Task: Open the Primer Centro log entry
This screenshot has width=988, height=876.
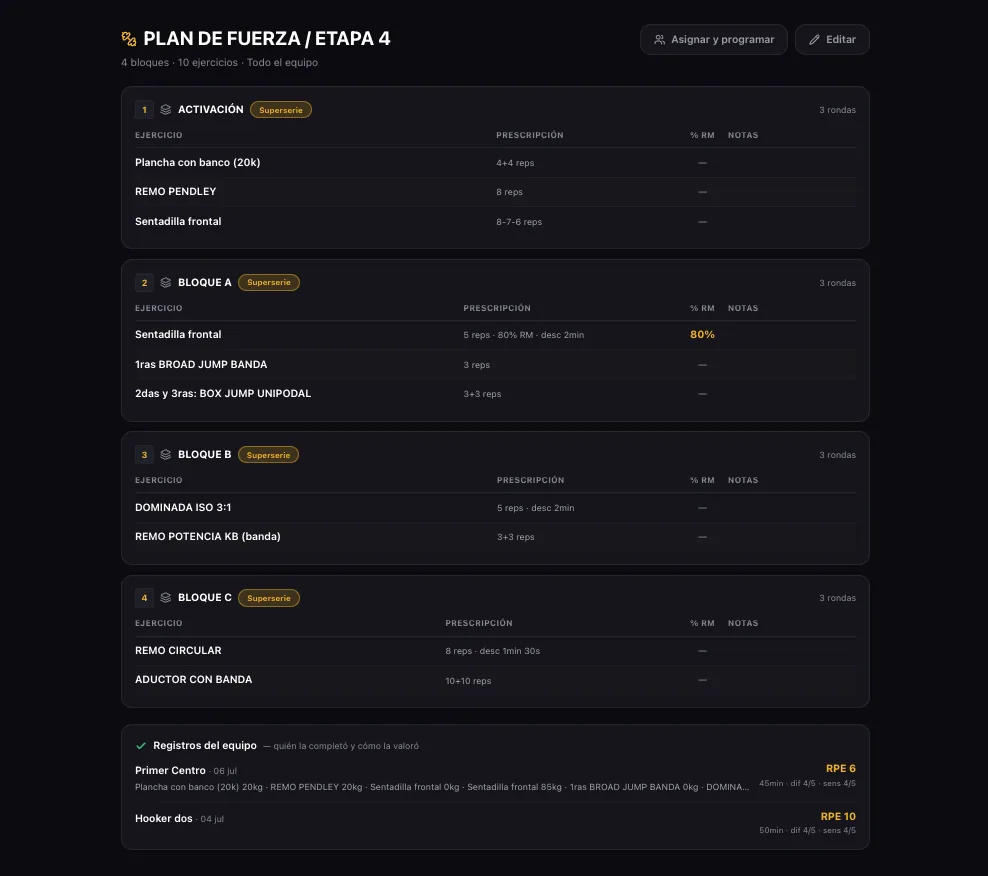Action: pyautogui.click(x=495, y=778)
